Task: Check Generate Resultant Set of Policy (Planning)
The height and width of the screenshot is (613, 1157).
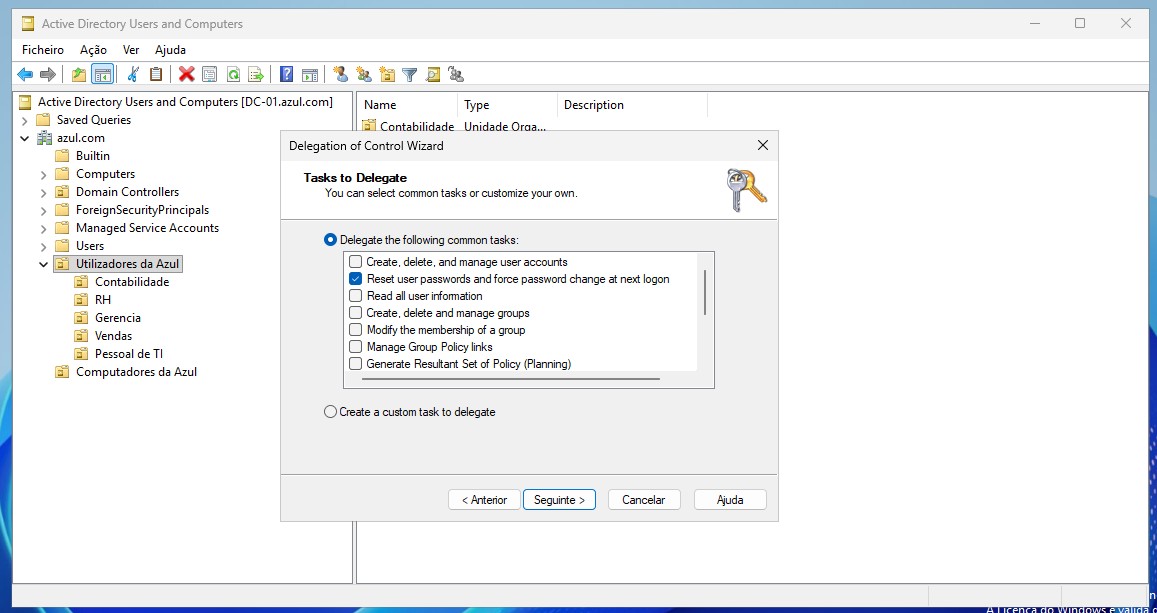Action: 356,364
